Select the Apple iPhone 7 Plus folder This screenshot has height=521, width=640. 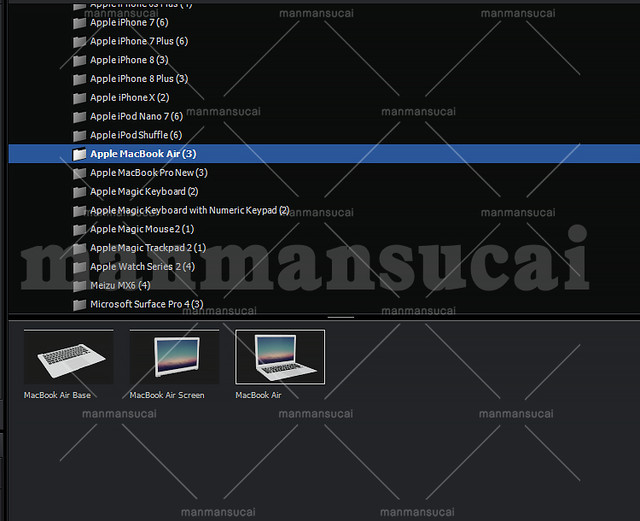coord(138,41)
